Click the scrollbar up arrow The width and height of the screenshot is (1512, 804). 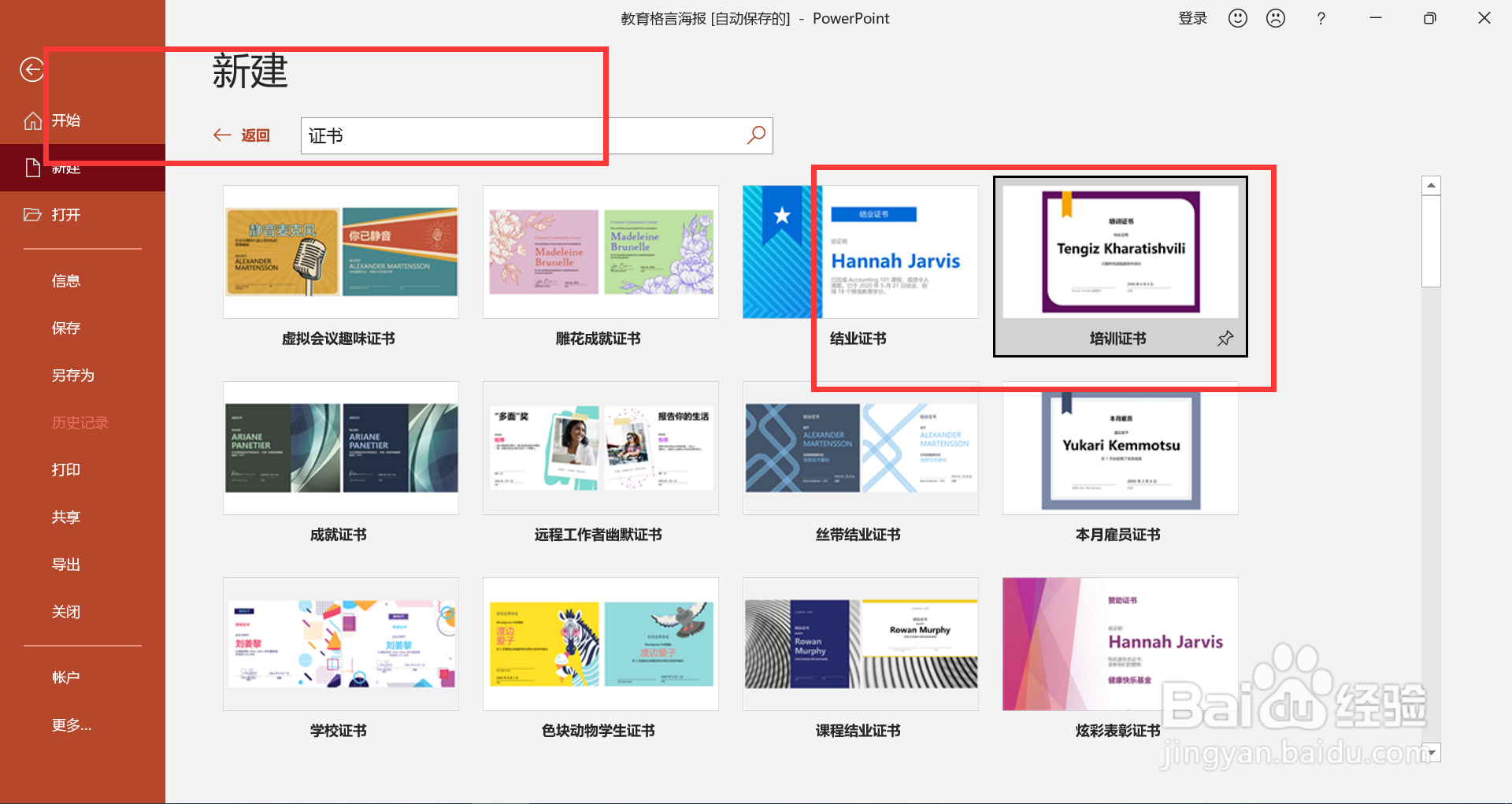tap(1431, 186)
